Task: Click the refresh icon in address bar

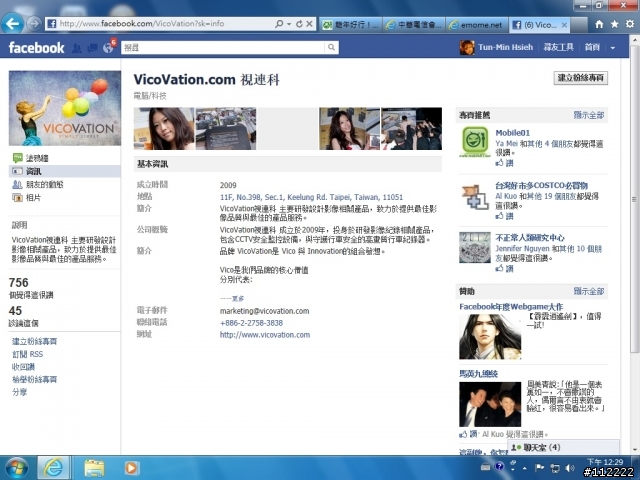Action: [x=299, y=24]
